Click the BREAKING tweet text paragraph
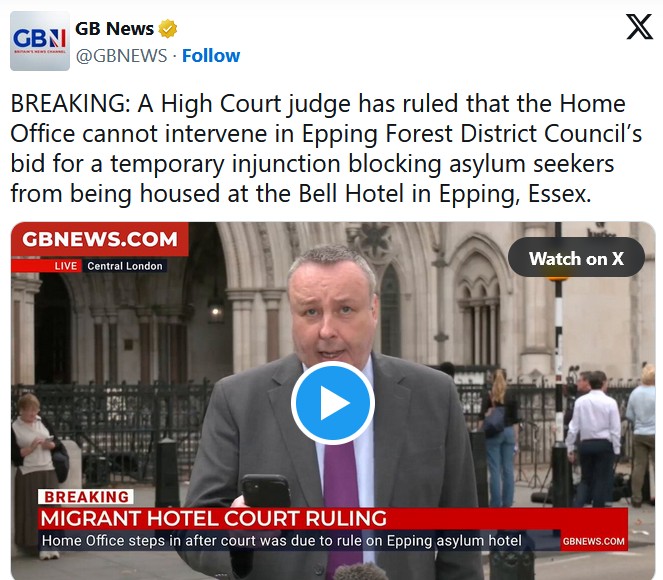 326,149
